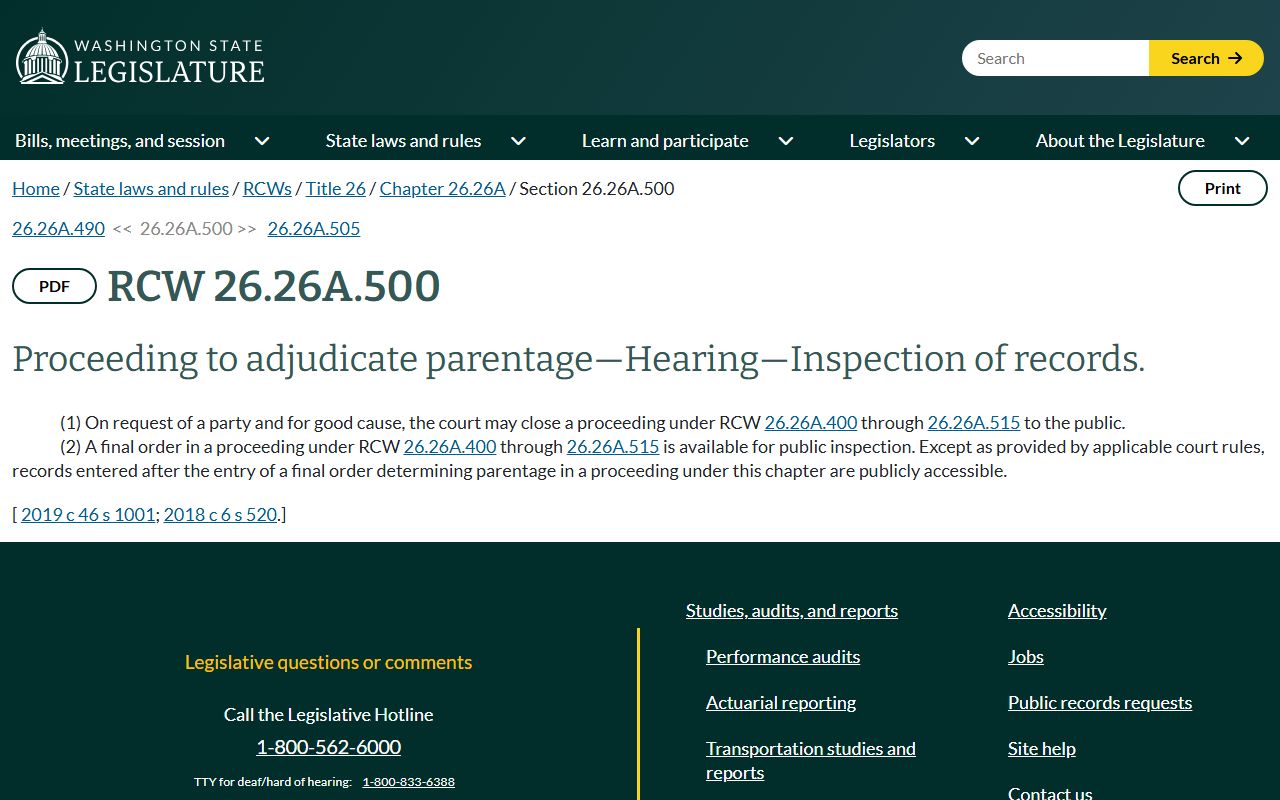1280x800 pixels.
Task: Open session law 2019 c 46 s 1001
Action: coord(88,514)
